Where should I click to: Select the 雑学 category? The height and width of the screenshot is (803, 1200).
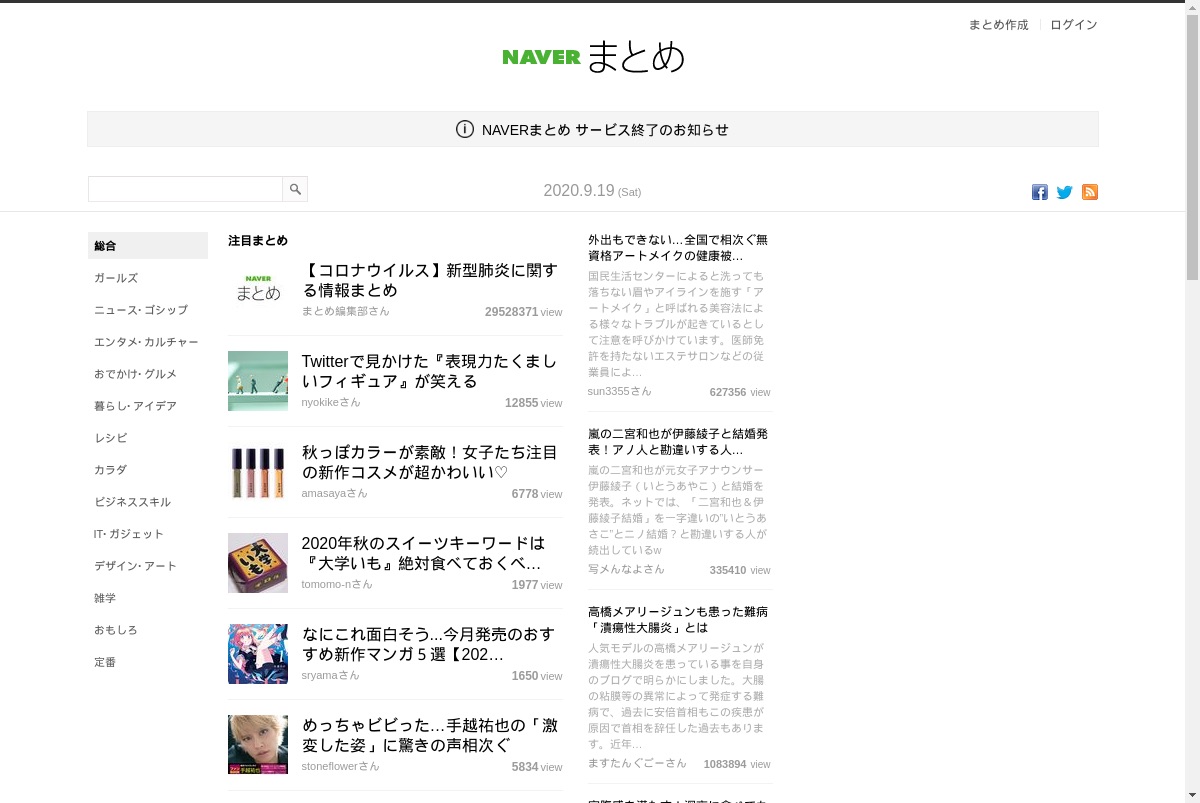coord(105,598)
